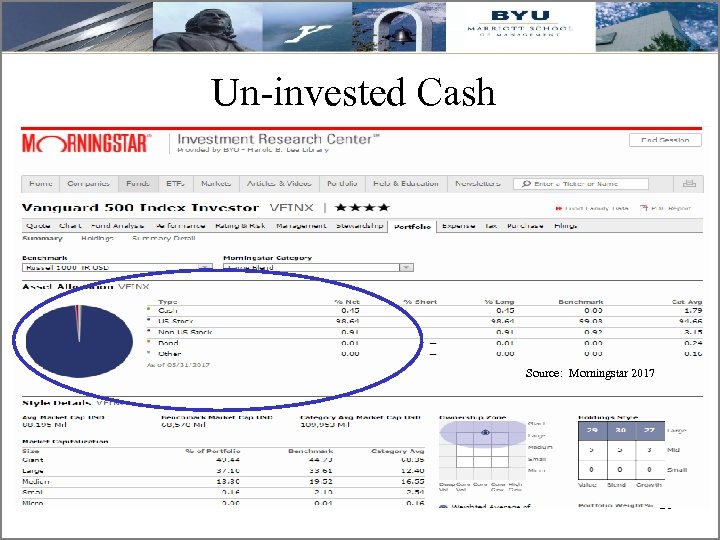Switch to the Rating & Risk tab

(x=240, y=226)
